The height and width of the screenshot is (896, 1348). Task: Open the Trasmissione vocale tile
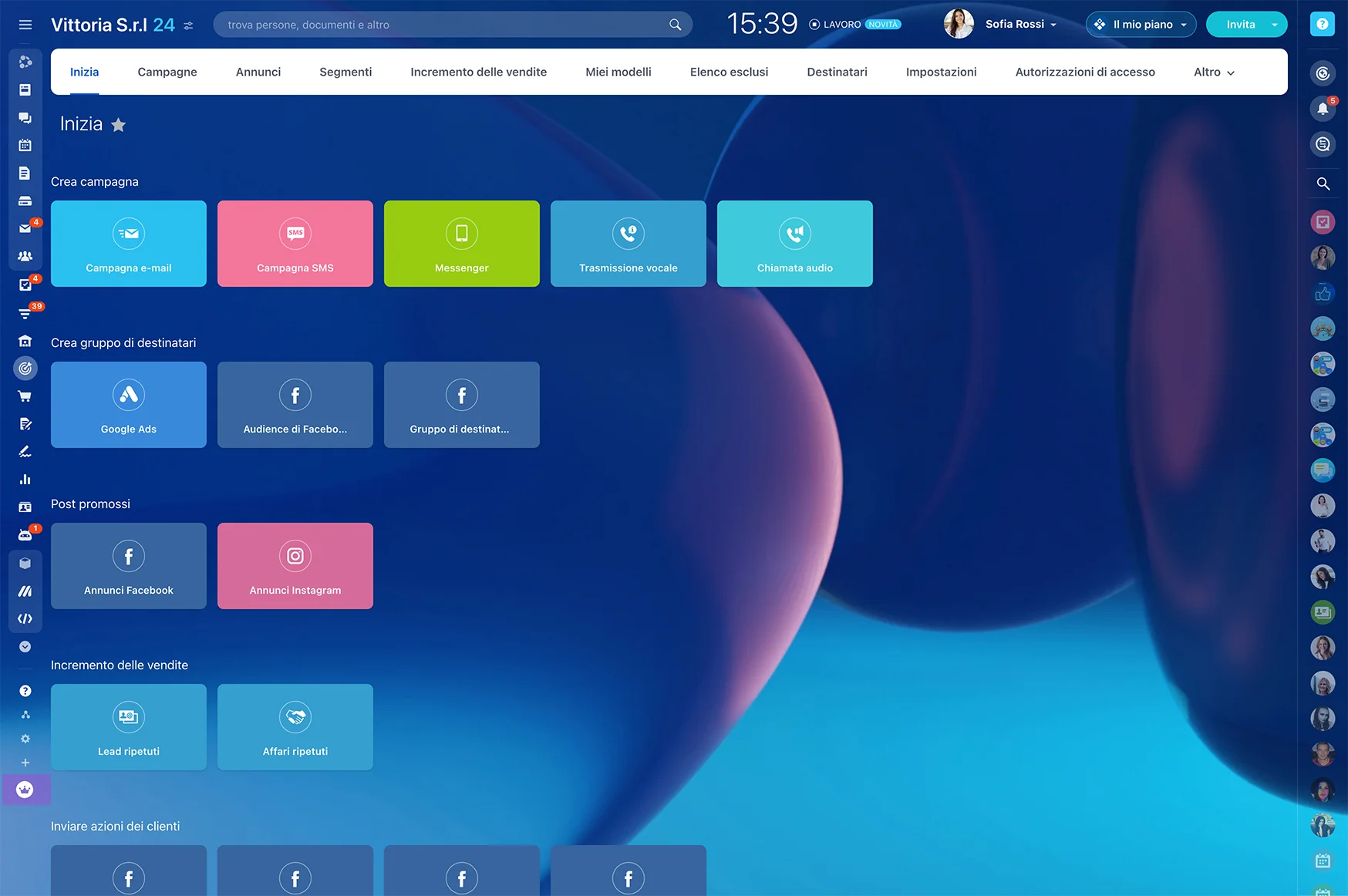point(629,244)
